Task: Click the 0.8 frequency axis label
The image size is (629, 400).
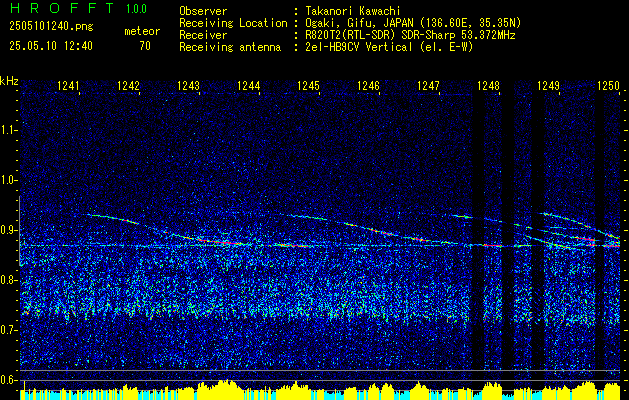Action: pyautogui.click(x=9, y=280)
